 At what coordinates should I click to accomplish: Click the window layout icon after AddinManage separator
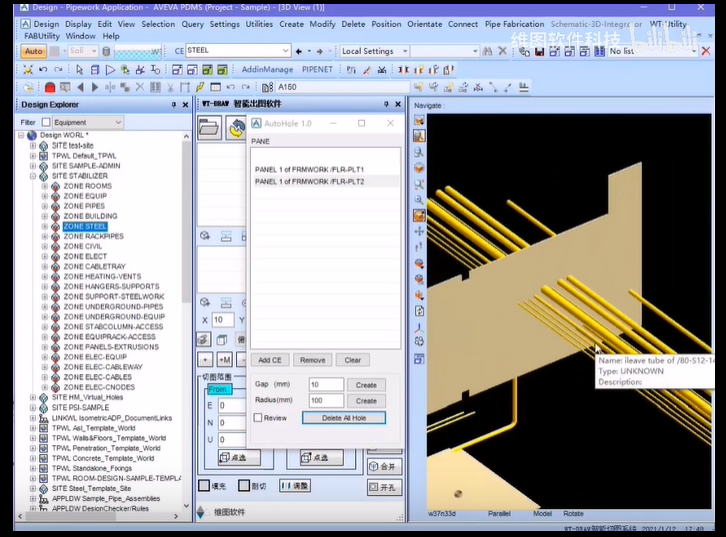click(x=351, y=69)
